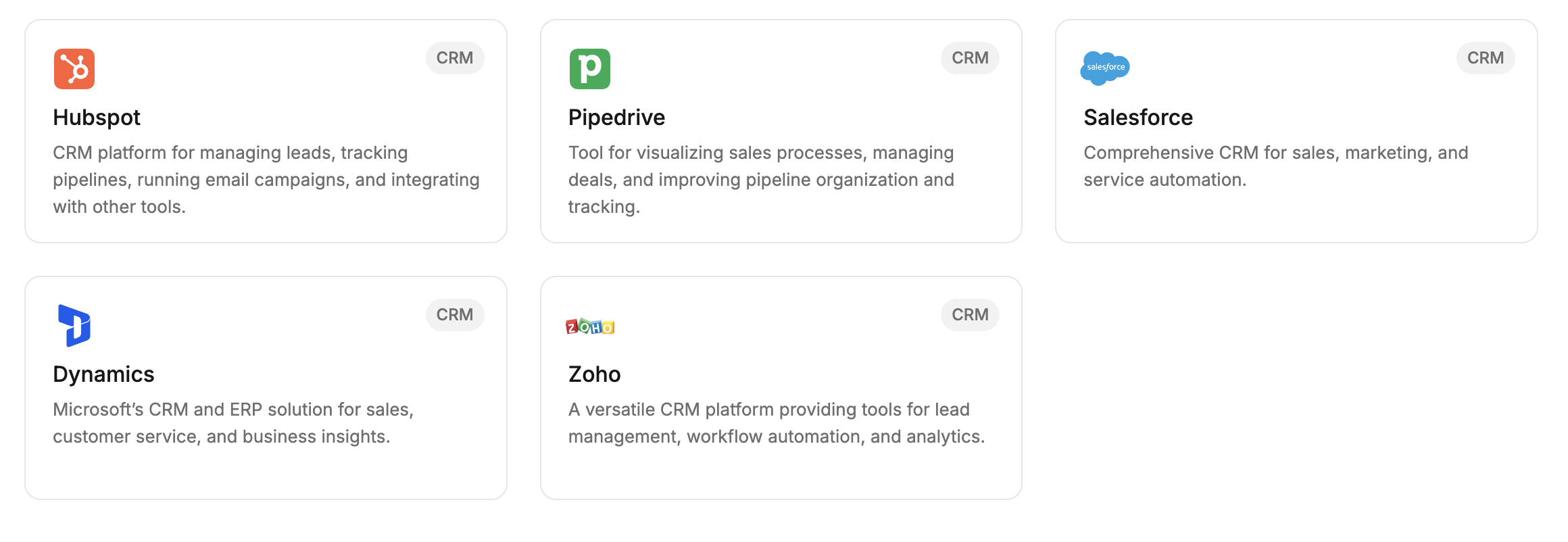Select the CRM tag on Zoho card
The height and width of the screenshot is (542, 1568).
point(969,315)
